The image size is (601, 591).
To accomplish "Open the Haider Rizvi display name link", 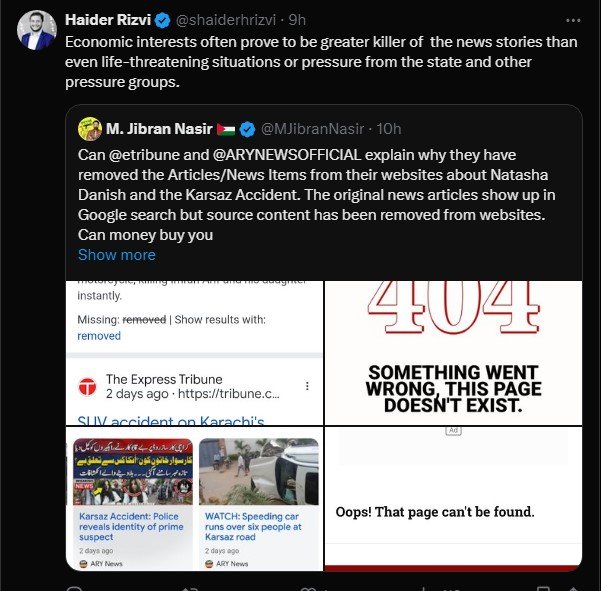I will [107, 19].
